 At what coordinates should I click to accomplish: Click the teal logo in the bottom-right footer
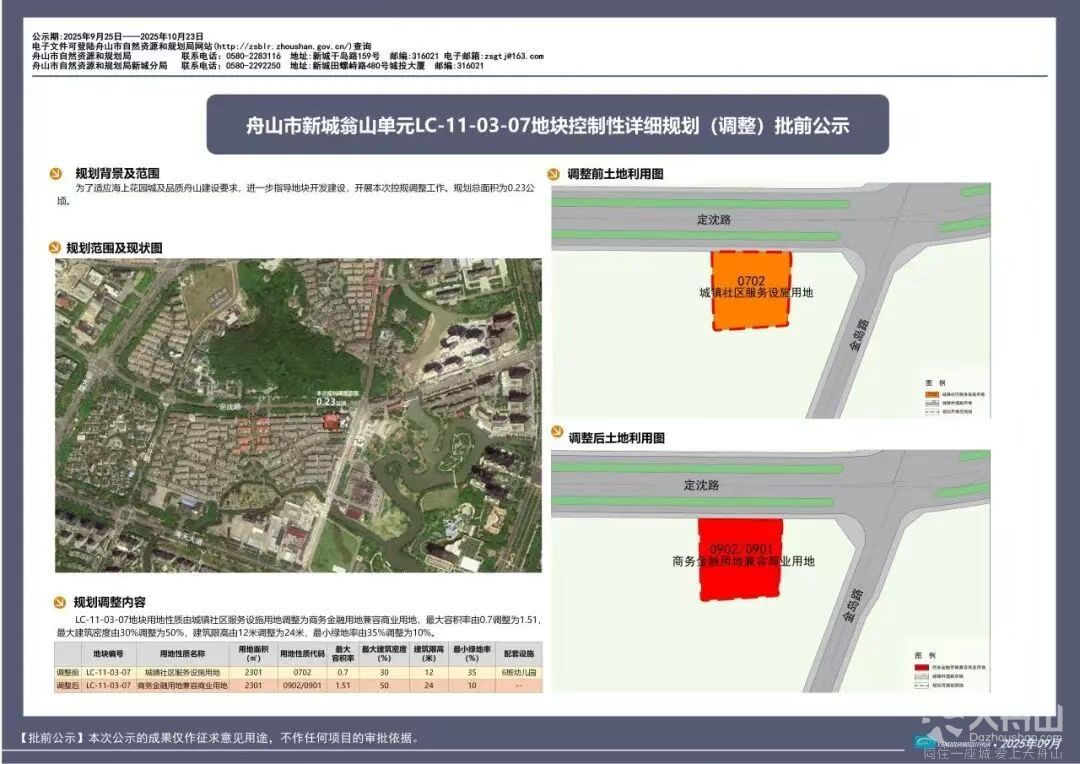(926, 742)
